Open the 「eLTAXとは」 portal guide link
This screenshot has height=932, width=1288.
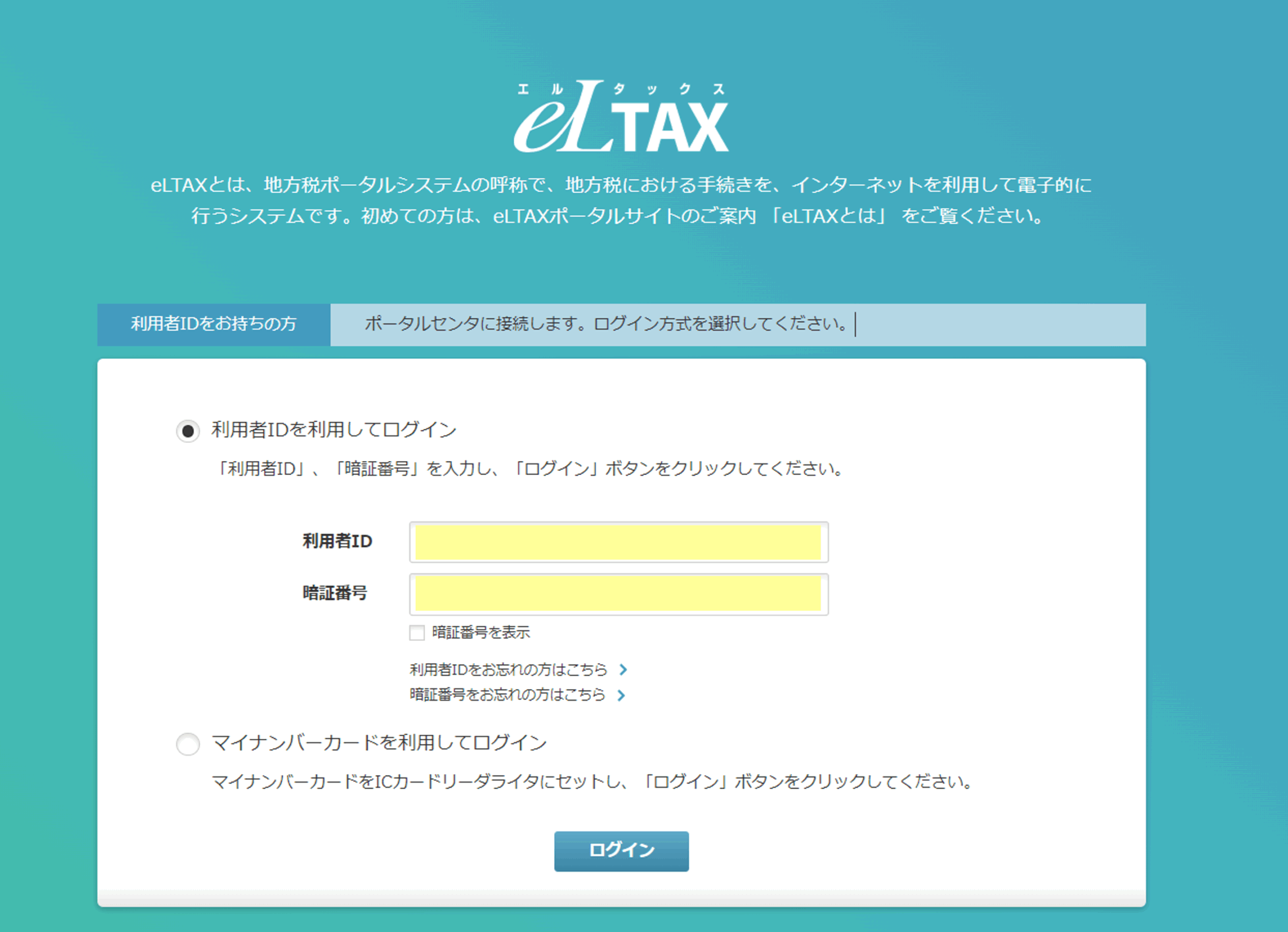pyautogui.click(x=828, y=216)
